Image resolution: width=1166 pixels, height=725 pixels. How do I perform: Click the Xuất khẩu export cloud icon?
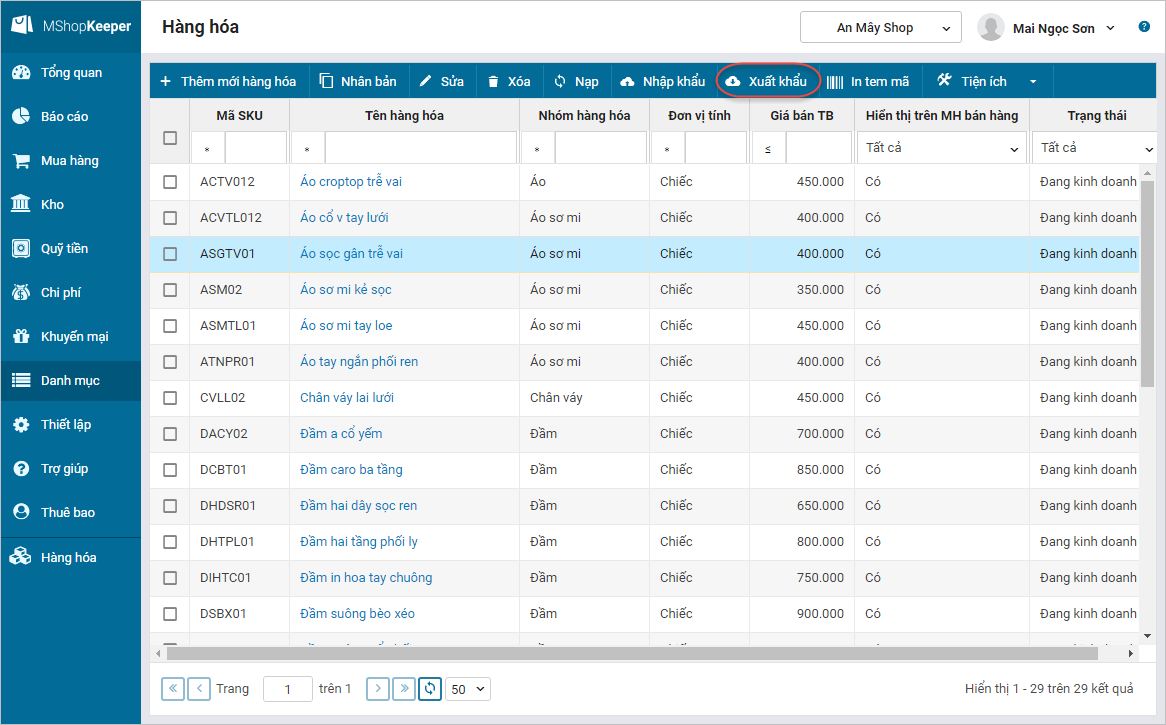pyautogui.click(x=733, y=81)
